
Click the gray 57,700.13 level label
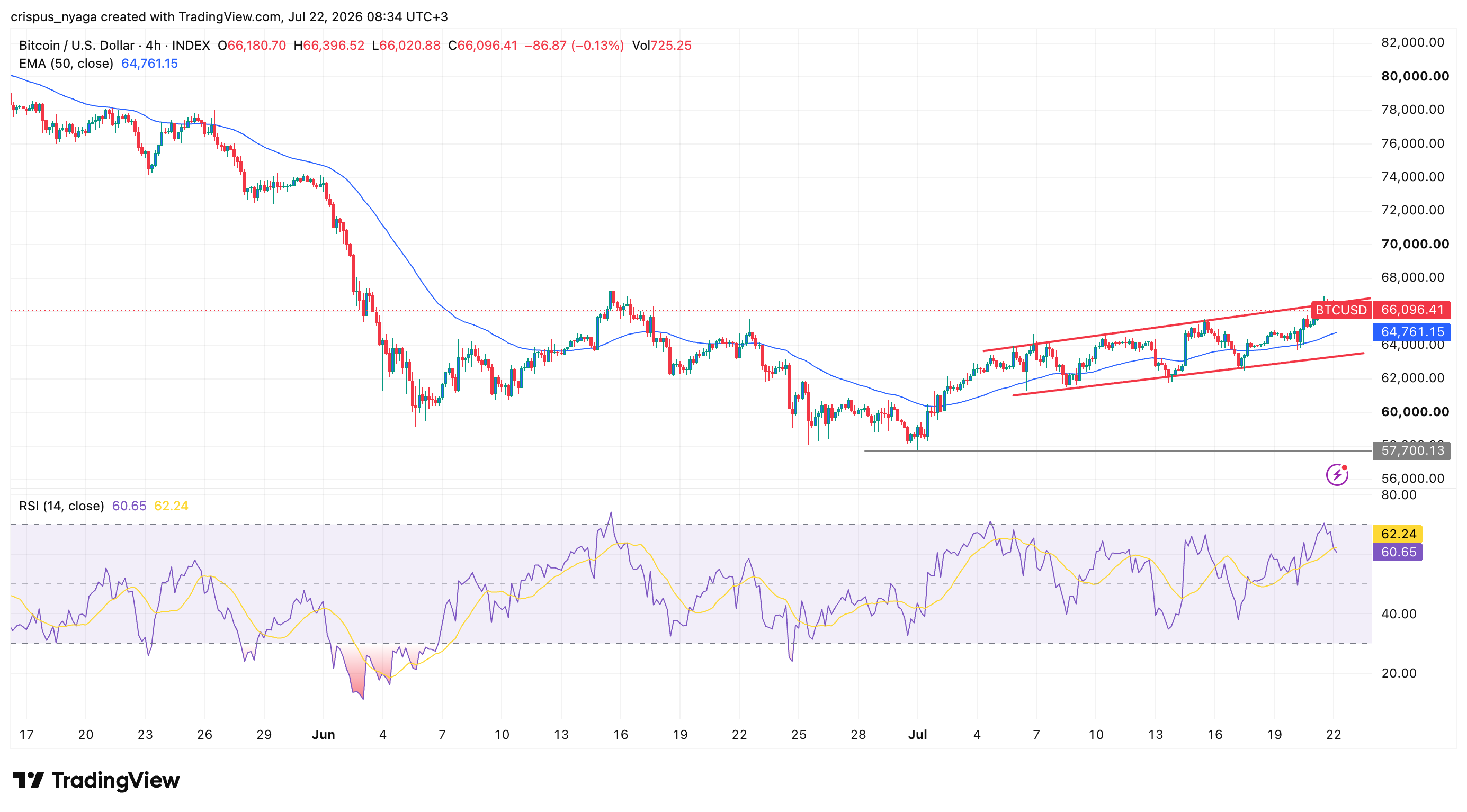pos(1412,450)
